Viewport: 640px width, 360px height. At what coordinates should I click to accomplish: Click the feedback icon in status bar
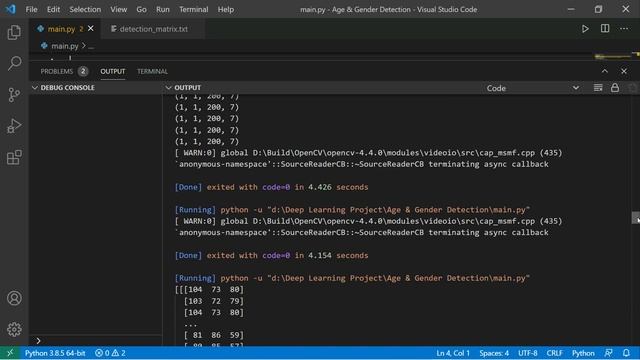pos(609,353)
